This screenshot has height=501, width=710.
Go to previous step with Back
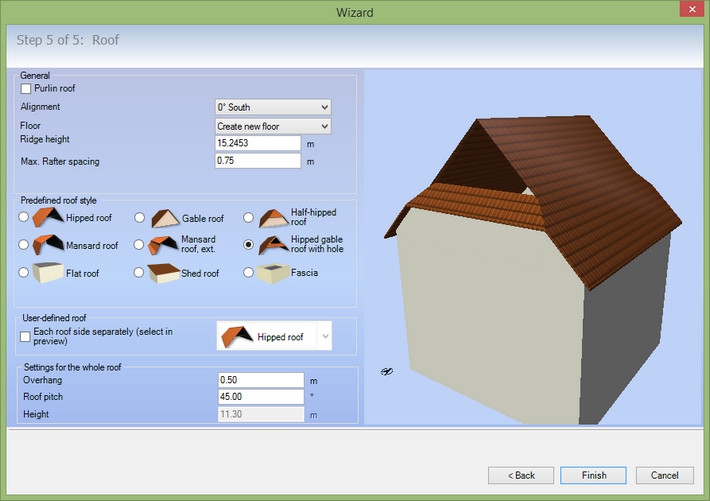coord(521,475)
